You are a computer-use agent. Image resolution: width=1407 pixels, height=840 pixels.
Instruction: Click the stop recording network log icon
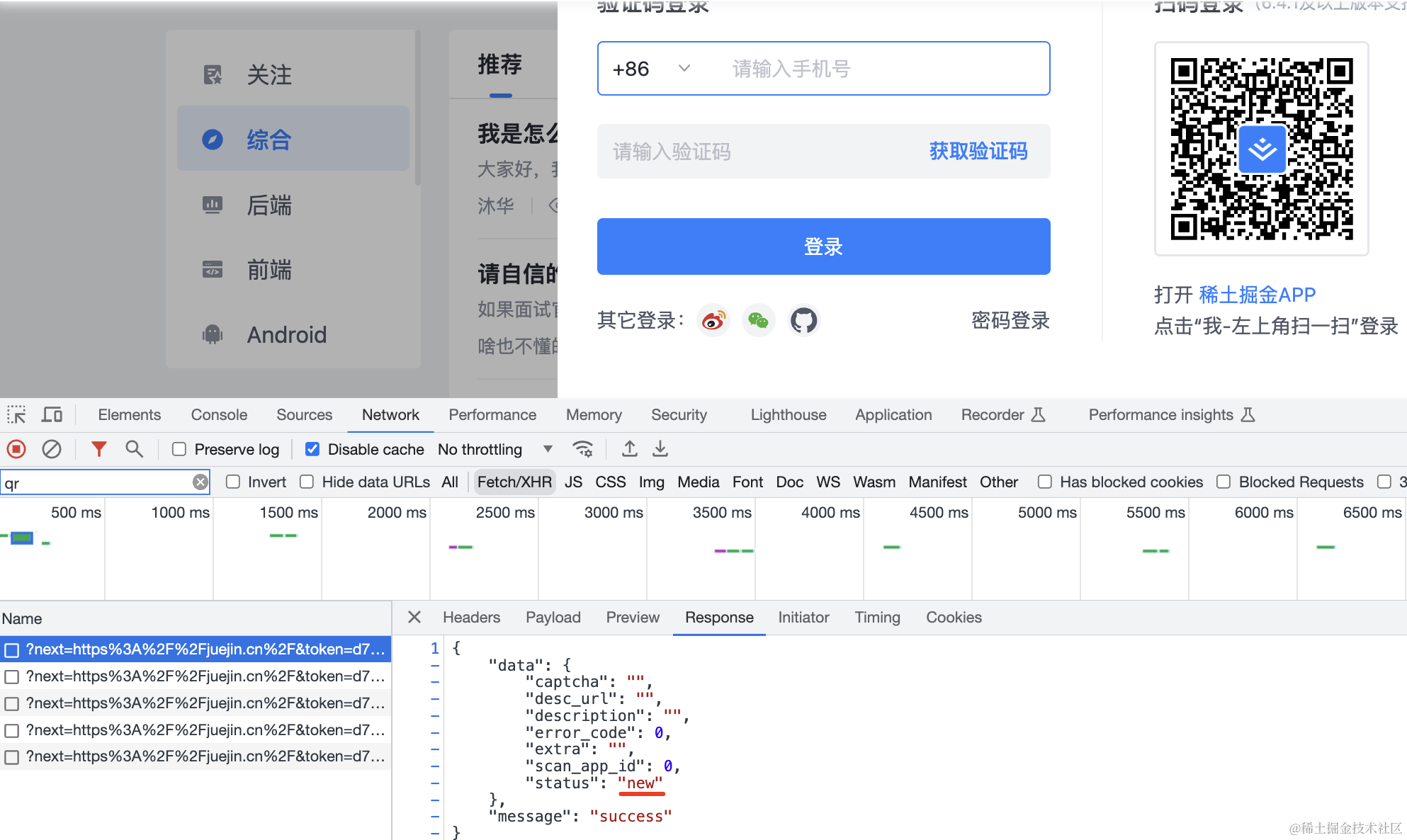[x=16, y=449]
